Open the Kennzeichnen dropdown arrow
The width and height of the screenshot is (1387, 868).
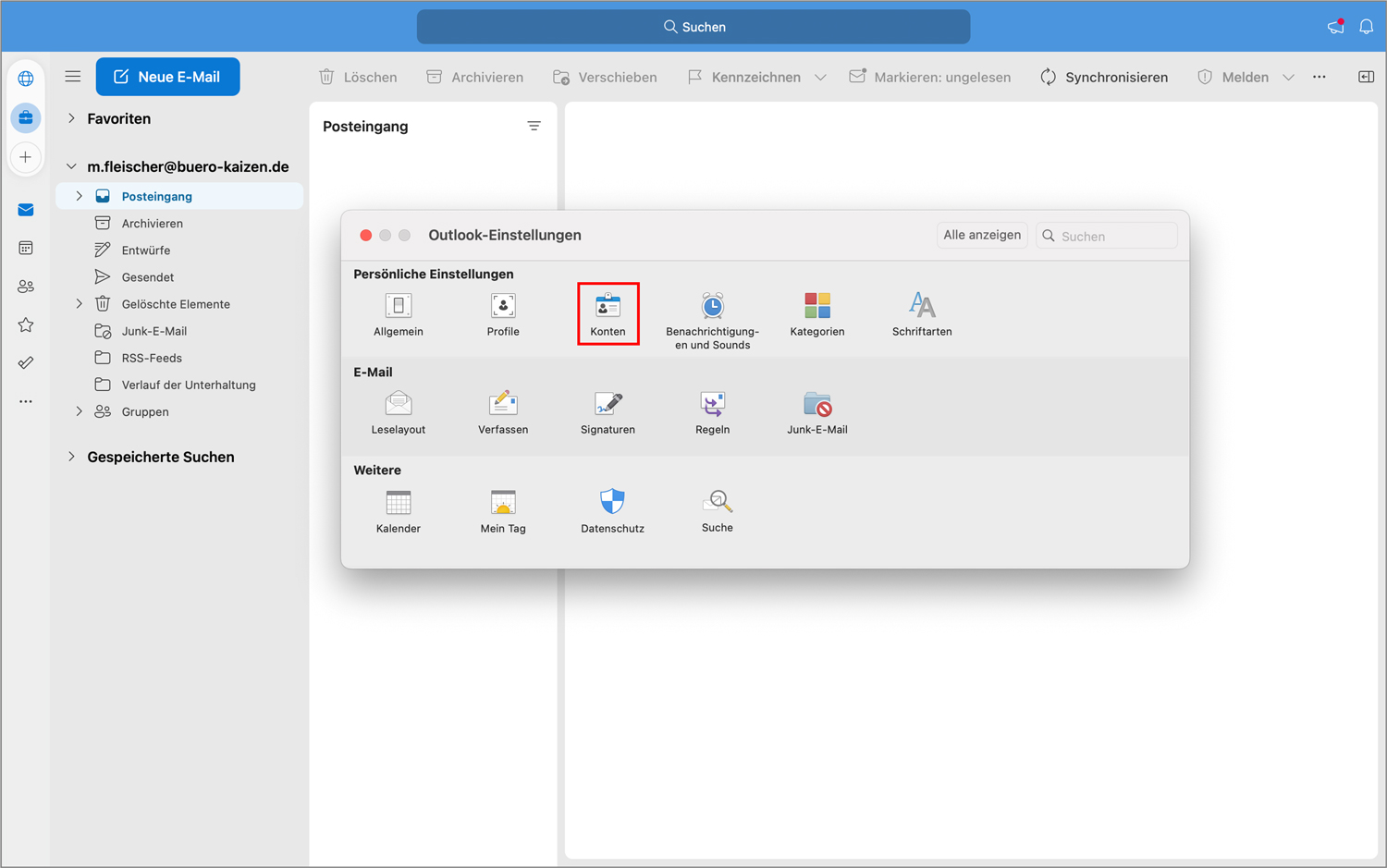click(x=821, y=77)
